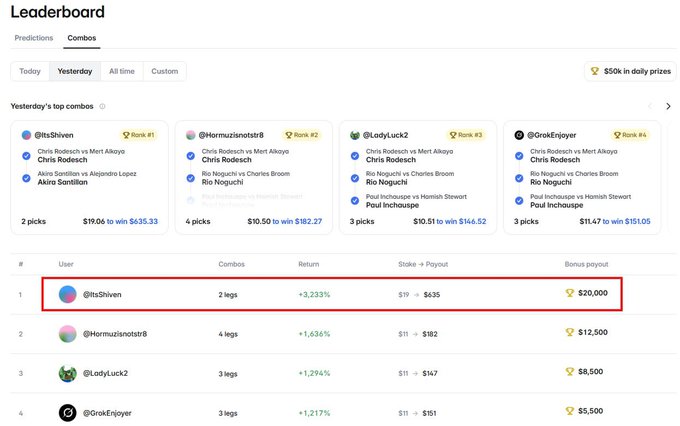Viewport: 680px width, 426px height.
Task: Click the trophy icon next to $8,500
Action: click(x=570, y=372)
